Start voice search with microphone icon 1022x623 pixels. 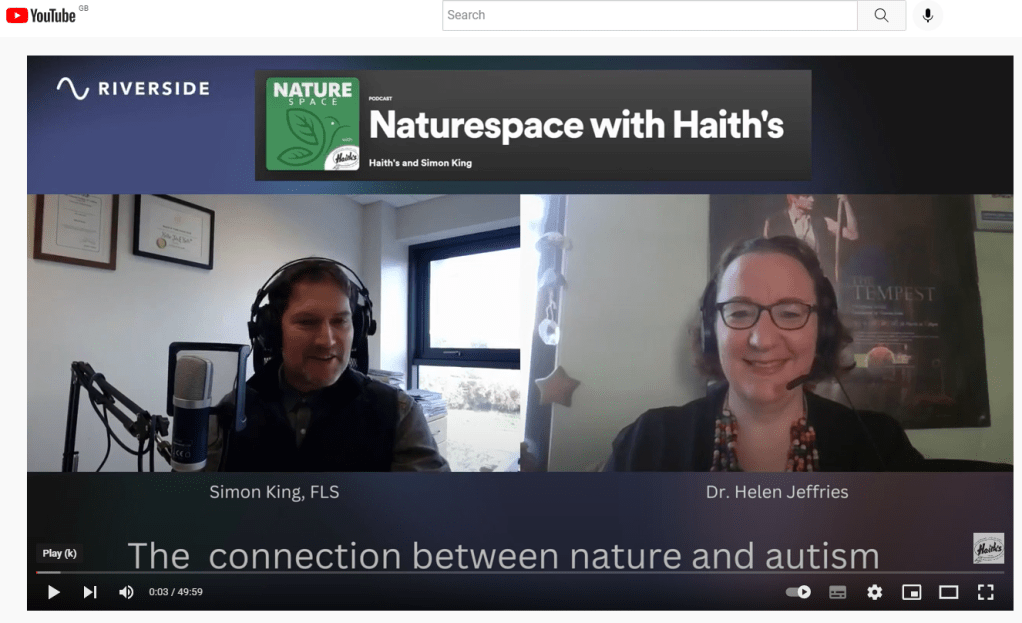click(x=928, y=15)
